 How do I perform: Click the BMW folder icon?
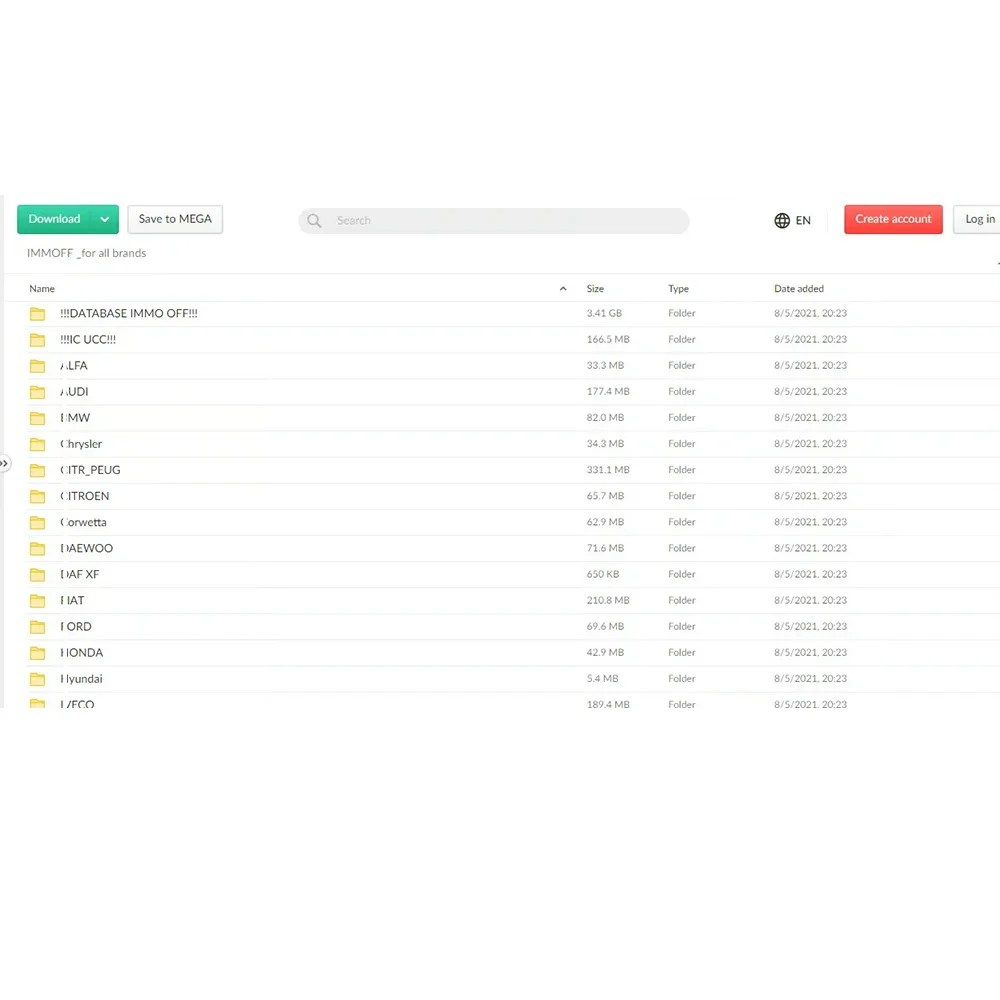[x=38, y=418]
